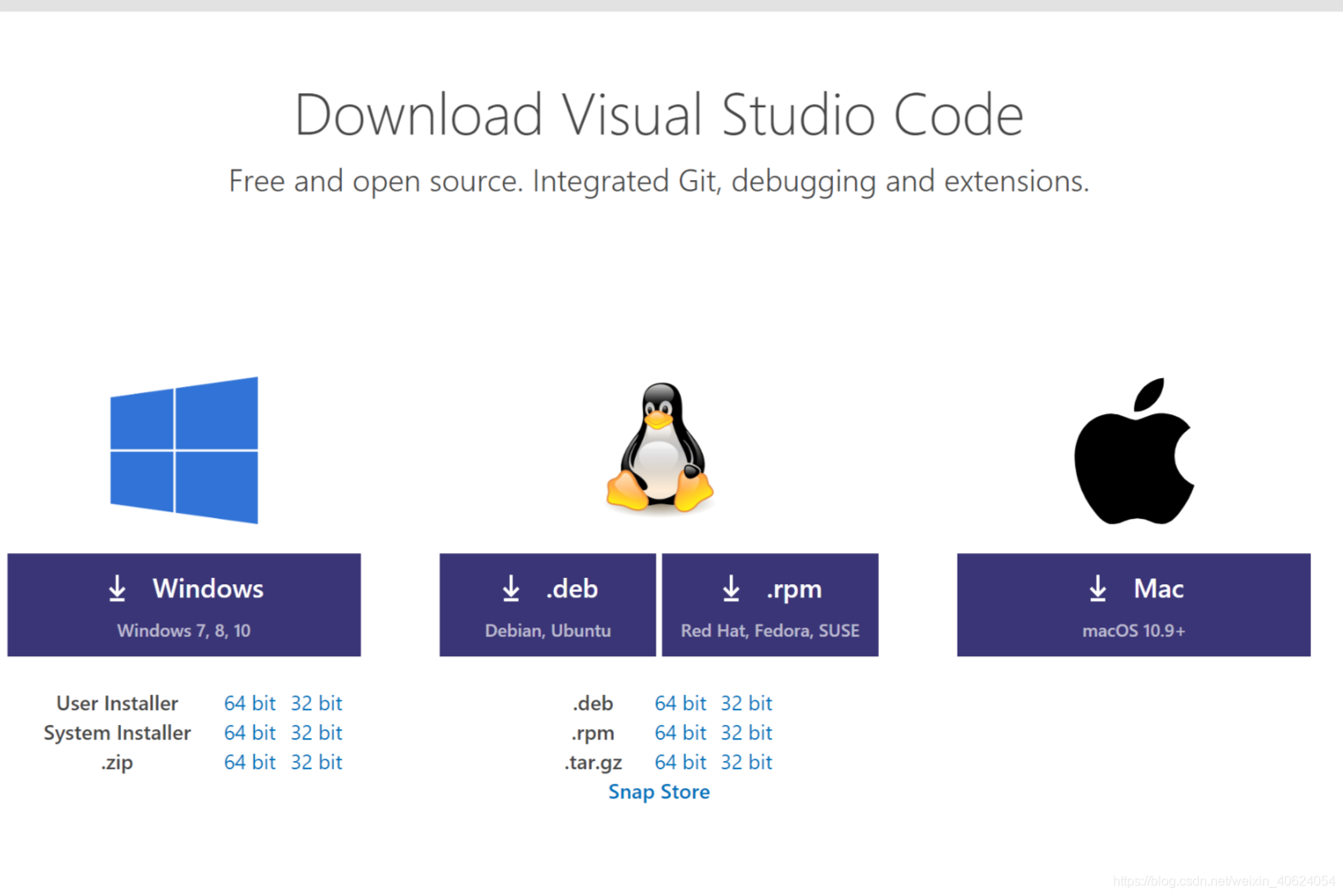Click the Windows logo icon
This screenshot has width=1343, height=896.
[x=184, y=450]
